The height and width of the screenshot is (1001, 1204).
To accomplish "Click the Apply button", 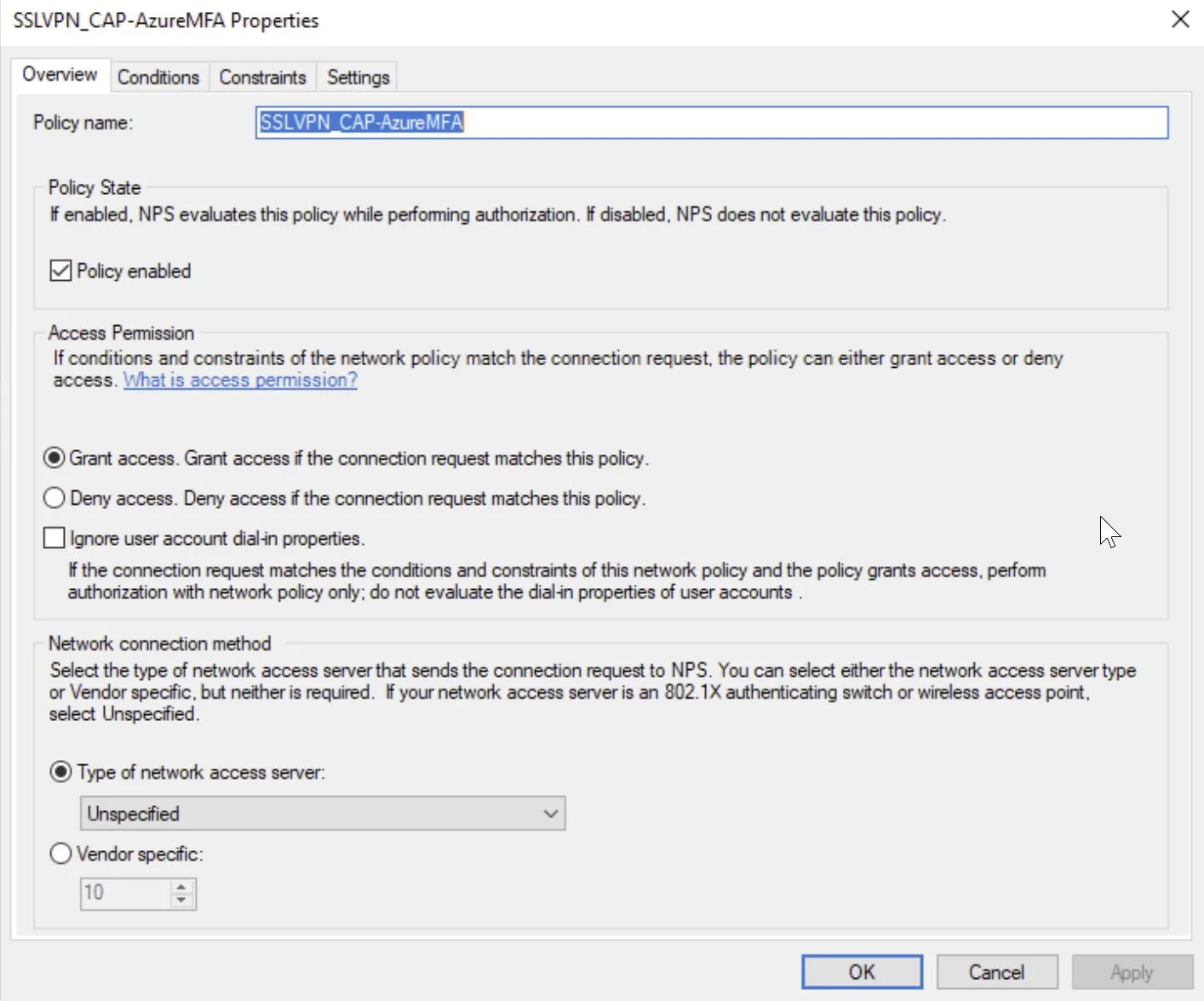I will pyautogui.click(x=1132, y=972).
